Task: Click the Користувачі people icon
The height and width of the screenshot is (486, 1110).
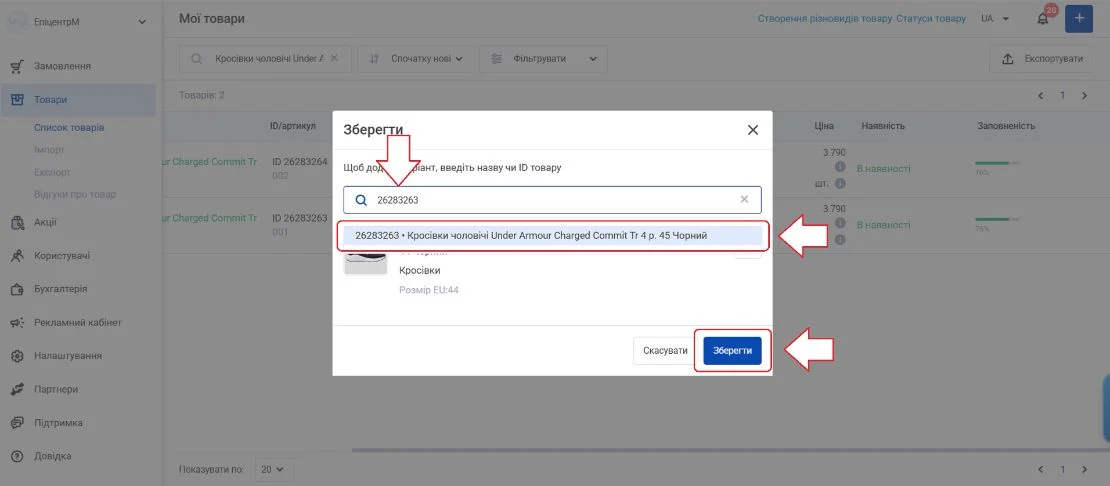Action: click(x=18, y=255)
